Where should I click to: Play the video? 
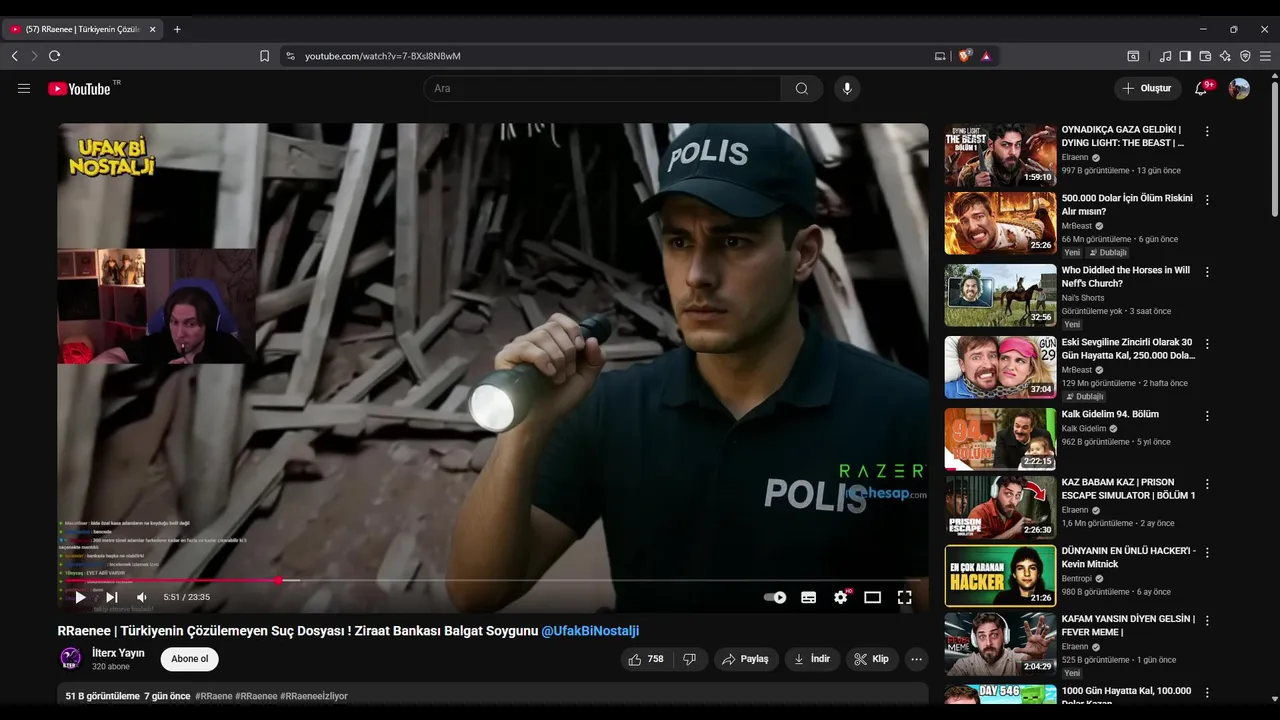[x=80, y=597]
